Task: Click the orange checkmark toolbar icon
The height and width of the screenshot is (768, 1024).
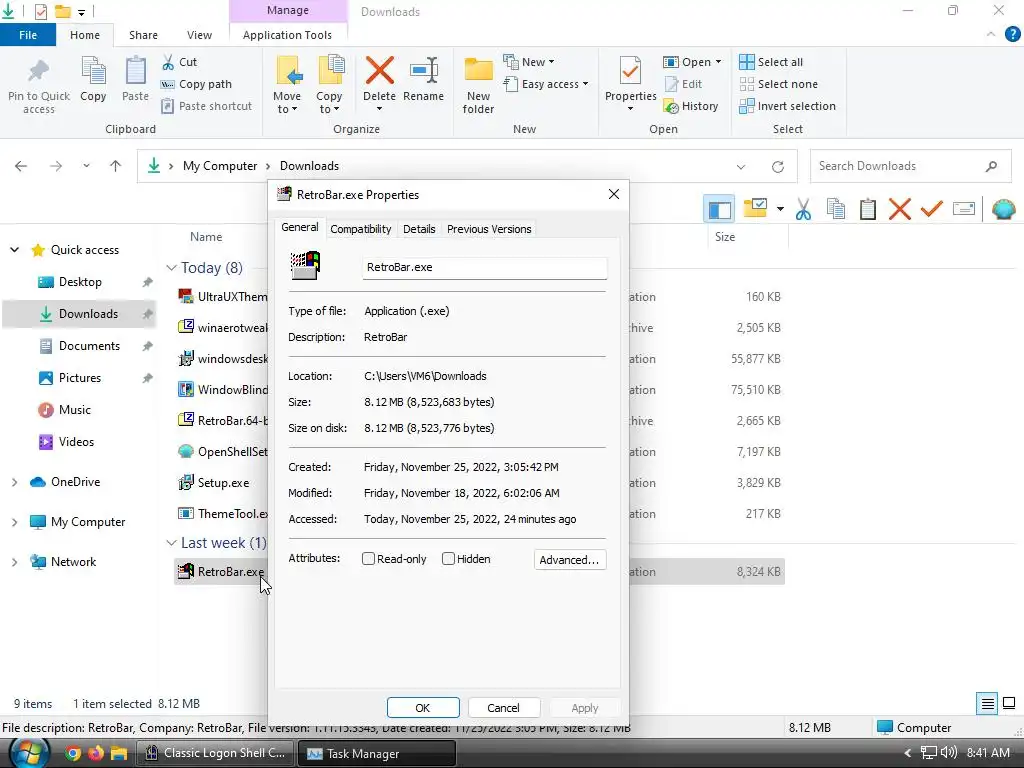Action: point(932,210)
